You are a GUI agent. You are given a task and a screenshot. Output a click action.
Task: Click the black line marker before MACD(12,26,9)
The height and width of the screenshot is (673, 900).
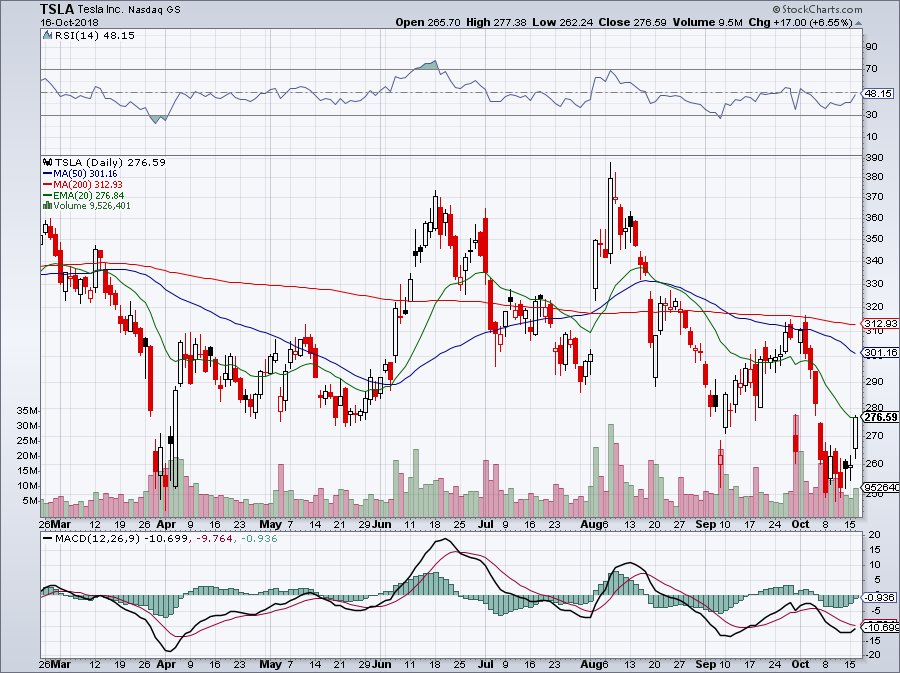48,539
